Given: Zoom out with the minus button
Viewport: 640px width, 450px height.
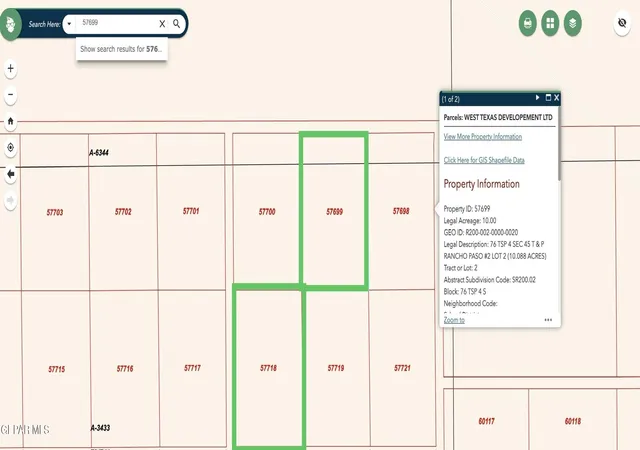Looking at the screenshot, I should [11, 95].
